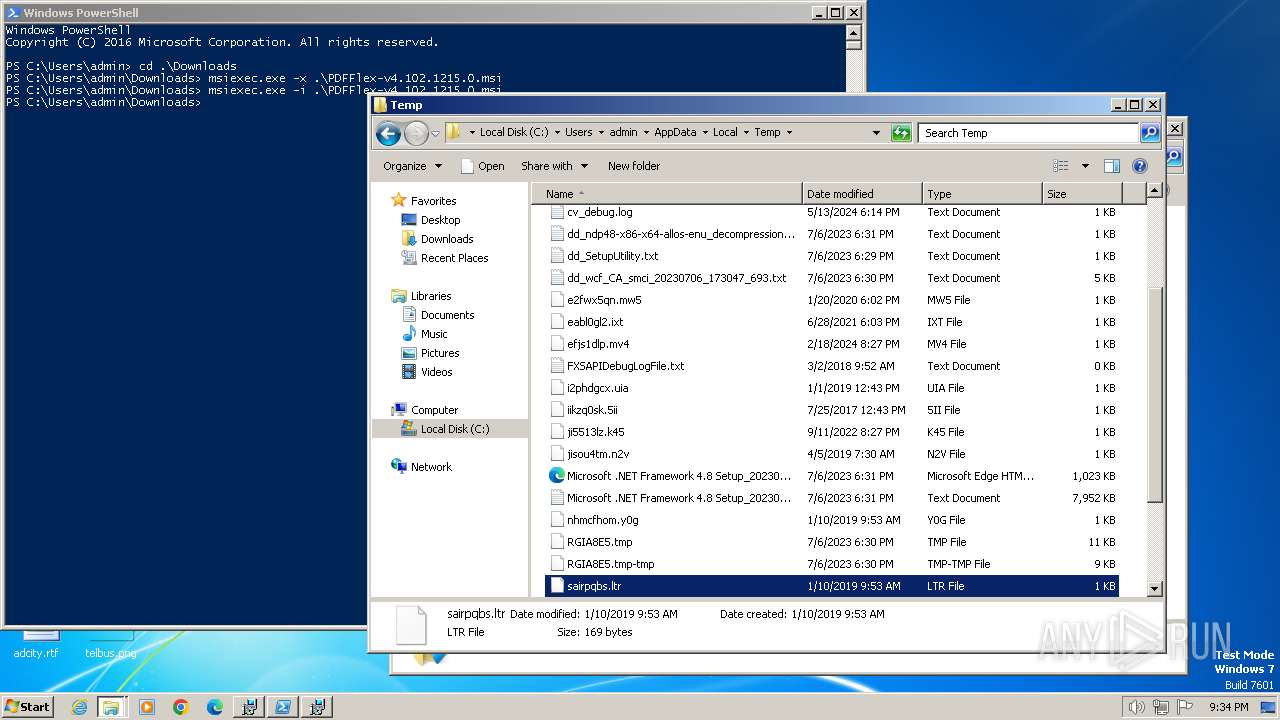Open Music library
Image resolution: width=1280 pixels, height=720 pixels.
(x=434, y=334)
